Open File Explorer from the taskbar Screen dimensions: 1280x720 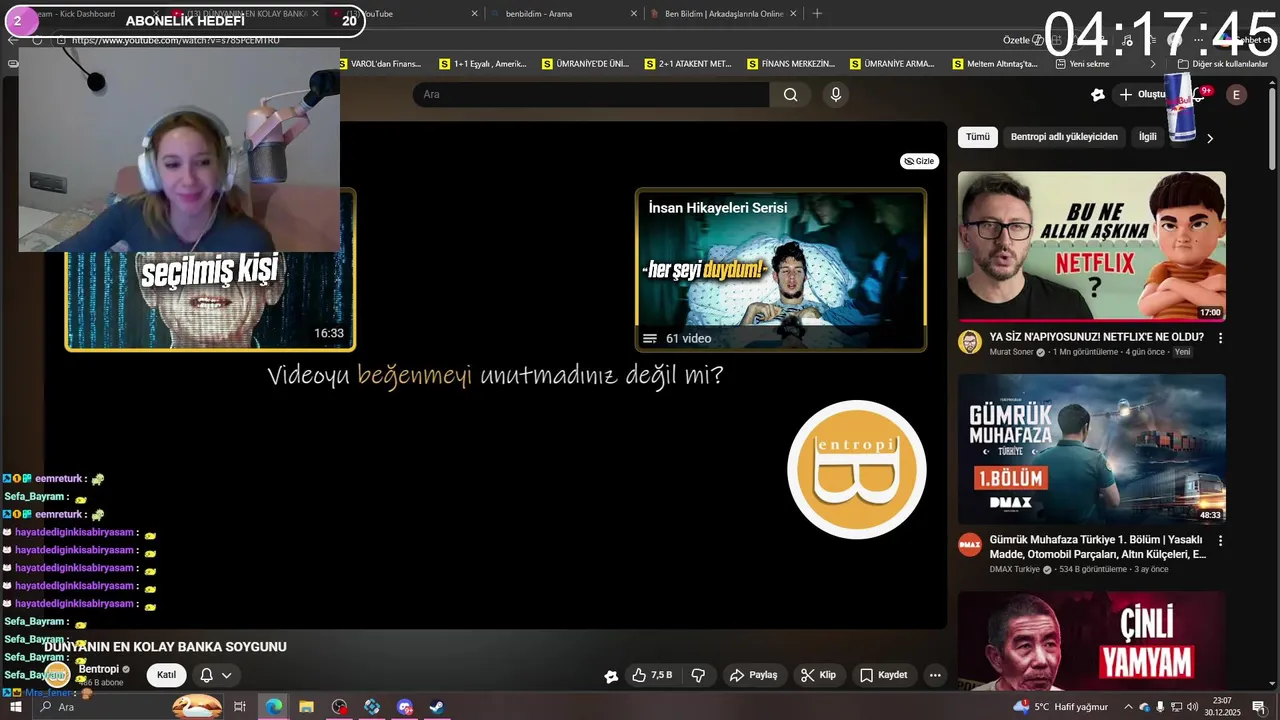306,707
